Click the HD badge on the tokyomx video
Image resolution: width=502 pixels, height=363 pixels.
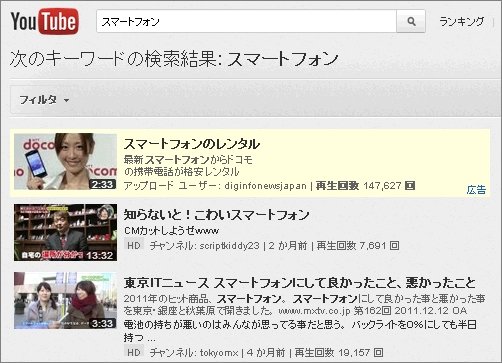pos(134,352)
